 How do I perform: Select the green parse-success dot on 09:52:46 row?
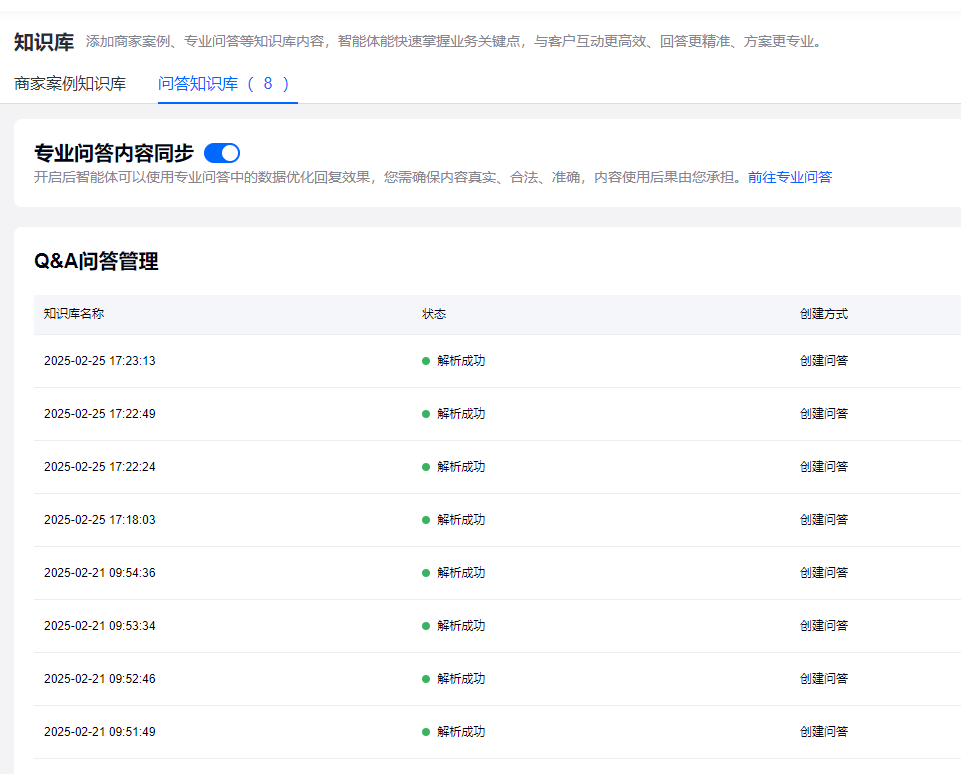pyautogui.click(x=427, y=678)
